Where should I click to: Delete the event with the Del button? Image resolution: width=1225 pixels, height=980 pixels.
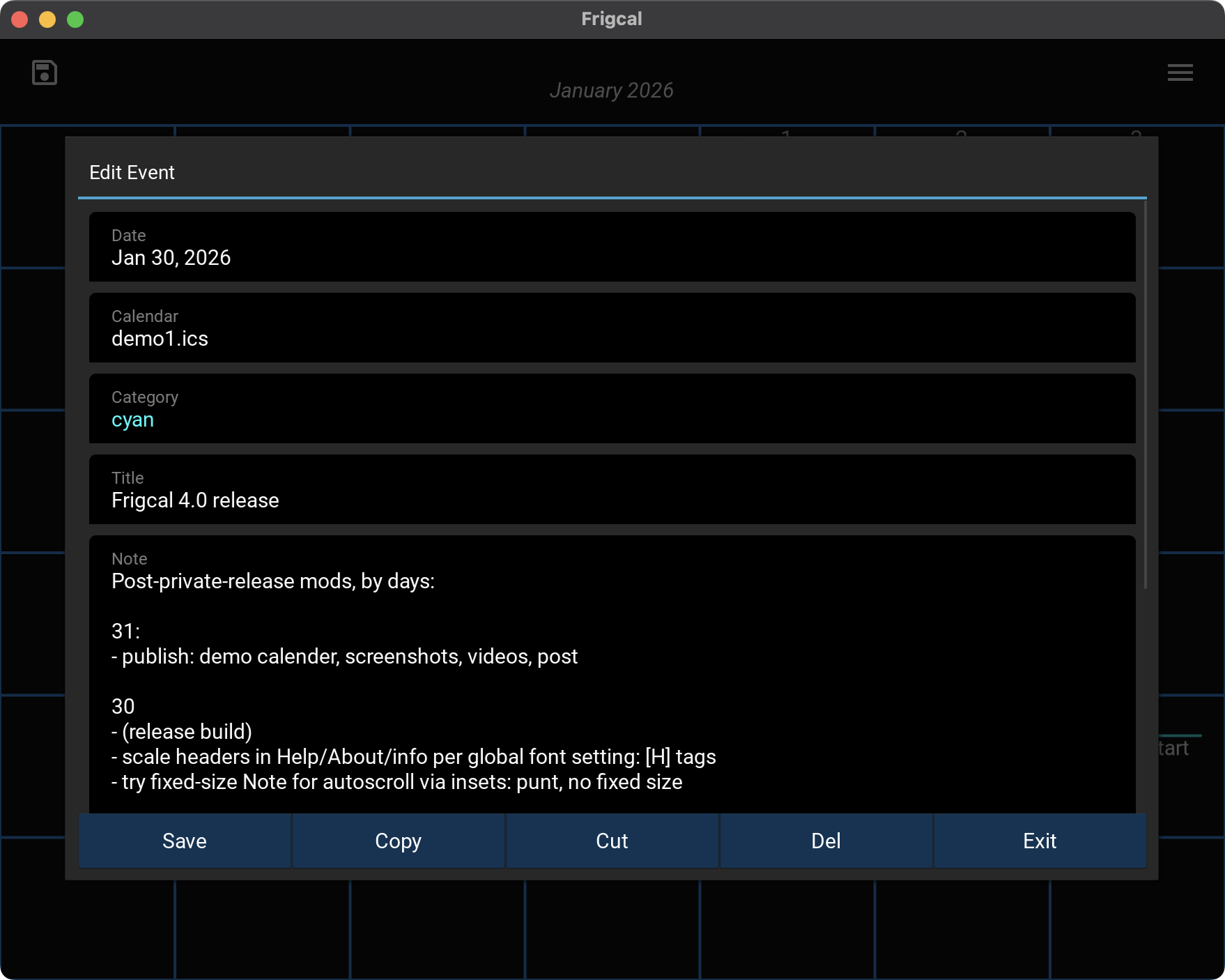(x=826, y=841)
